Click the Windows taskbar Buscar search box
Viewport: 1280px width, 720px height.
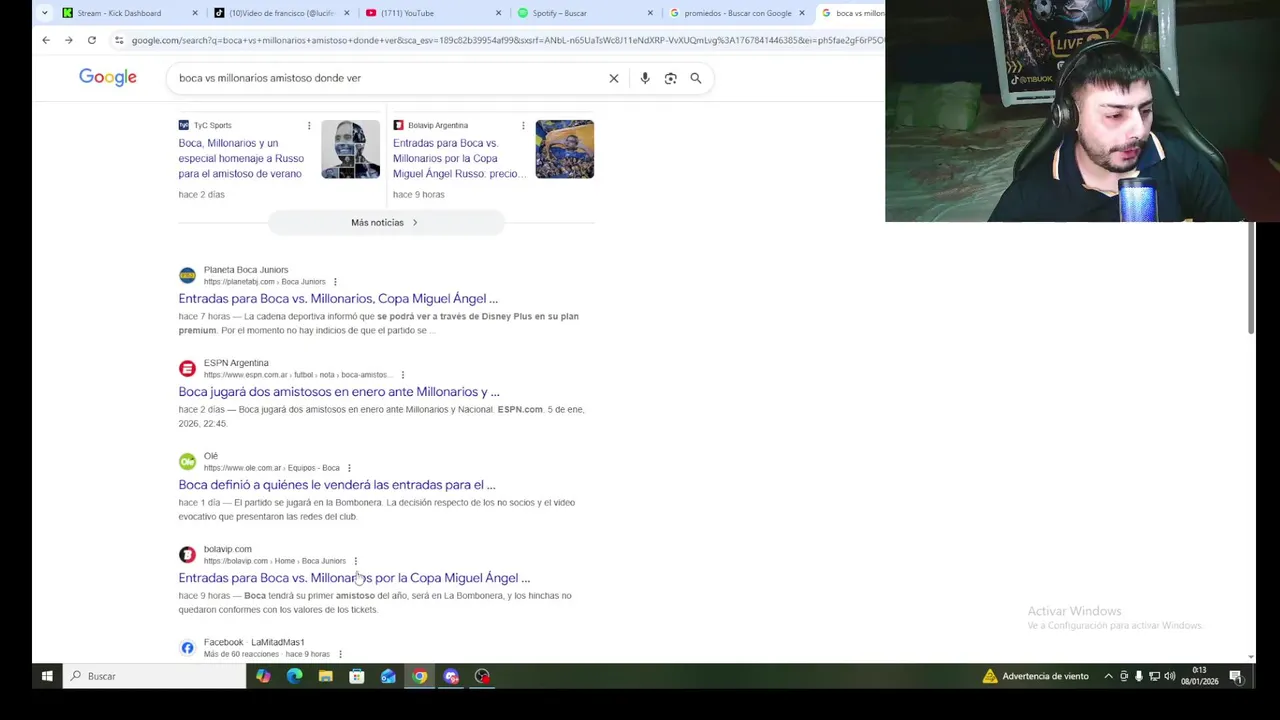(154, 676)
